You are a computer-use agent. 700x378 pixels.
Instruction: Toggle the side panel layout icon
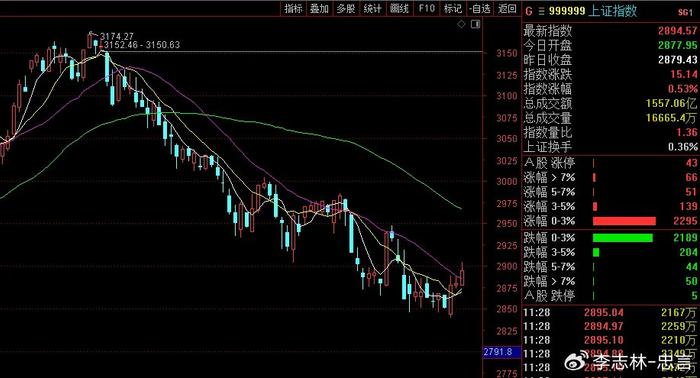[475, 25]
